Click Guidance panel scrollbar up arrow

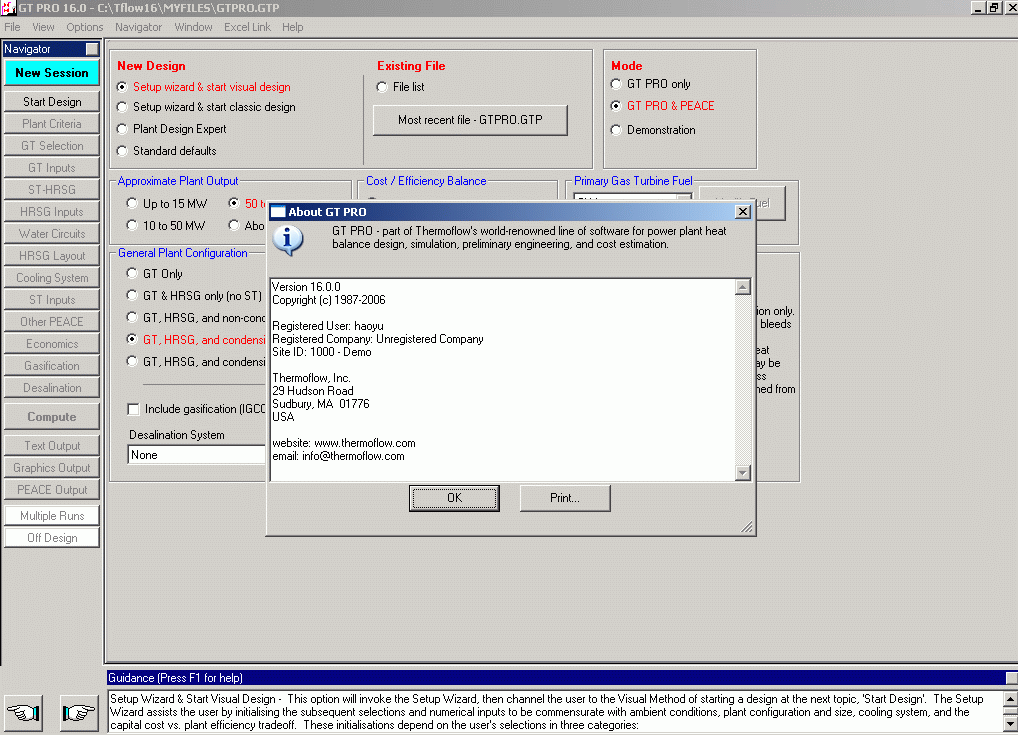1011,699
